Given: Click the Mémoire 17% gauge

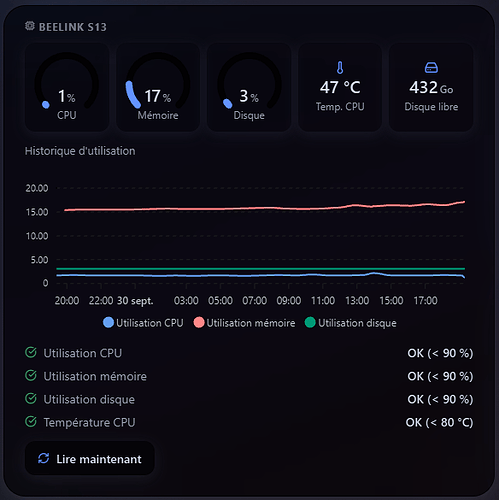Looking at the screenshot, I should [x=158, y=87].
